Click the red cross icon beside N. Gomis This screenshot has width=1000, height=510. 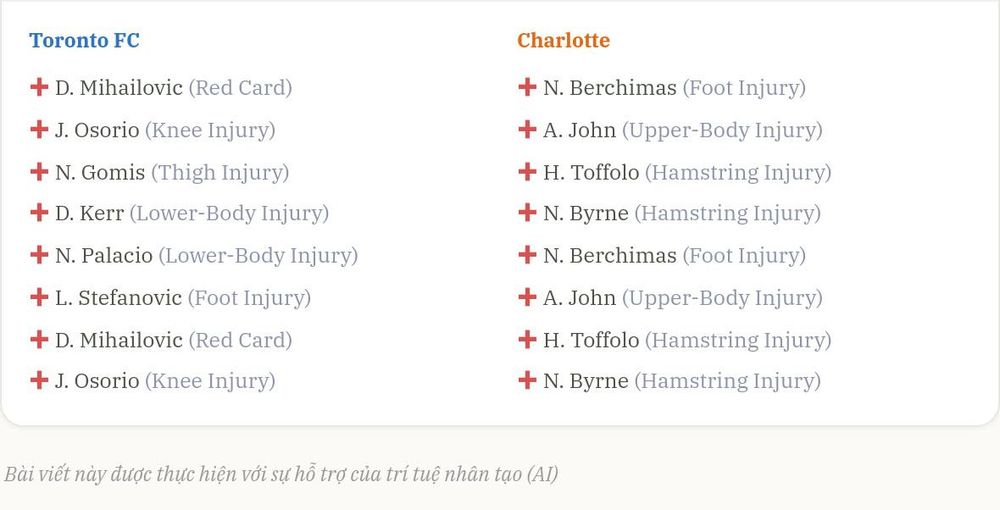point(39,171)
